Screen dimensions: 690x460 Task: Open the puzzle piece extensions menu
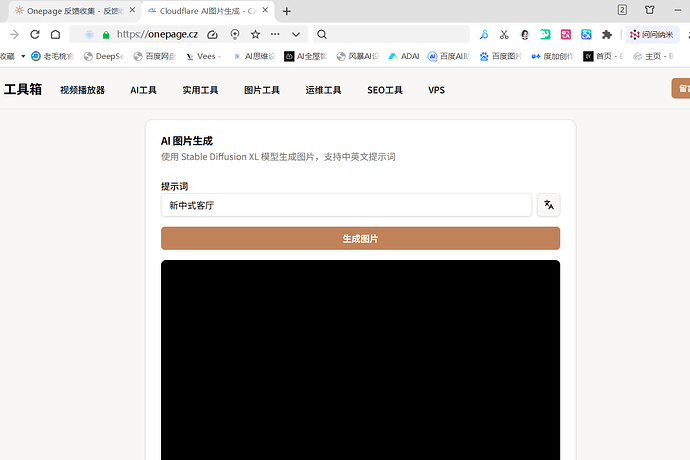click(x=607, y=34)
